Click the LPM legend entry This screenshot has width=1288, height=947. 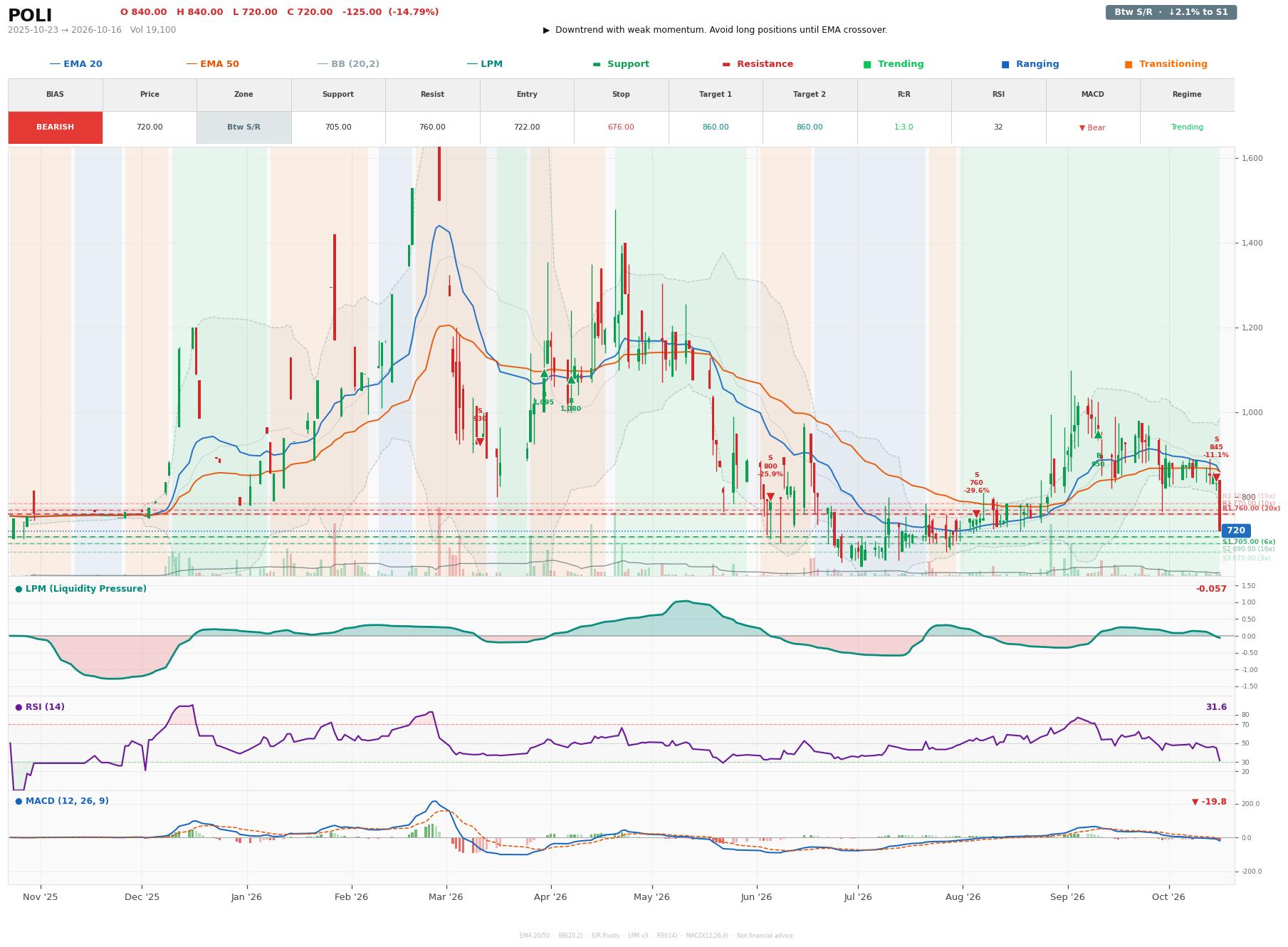484,64
